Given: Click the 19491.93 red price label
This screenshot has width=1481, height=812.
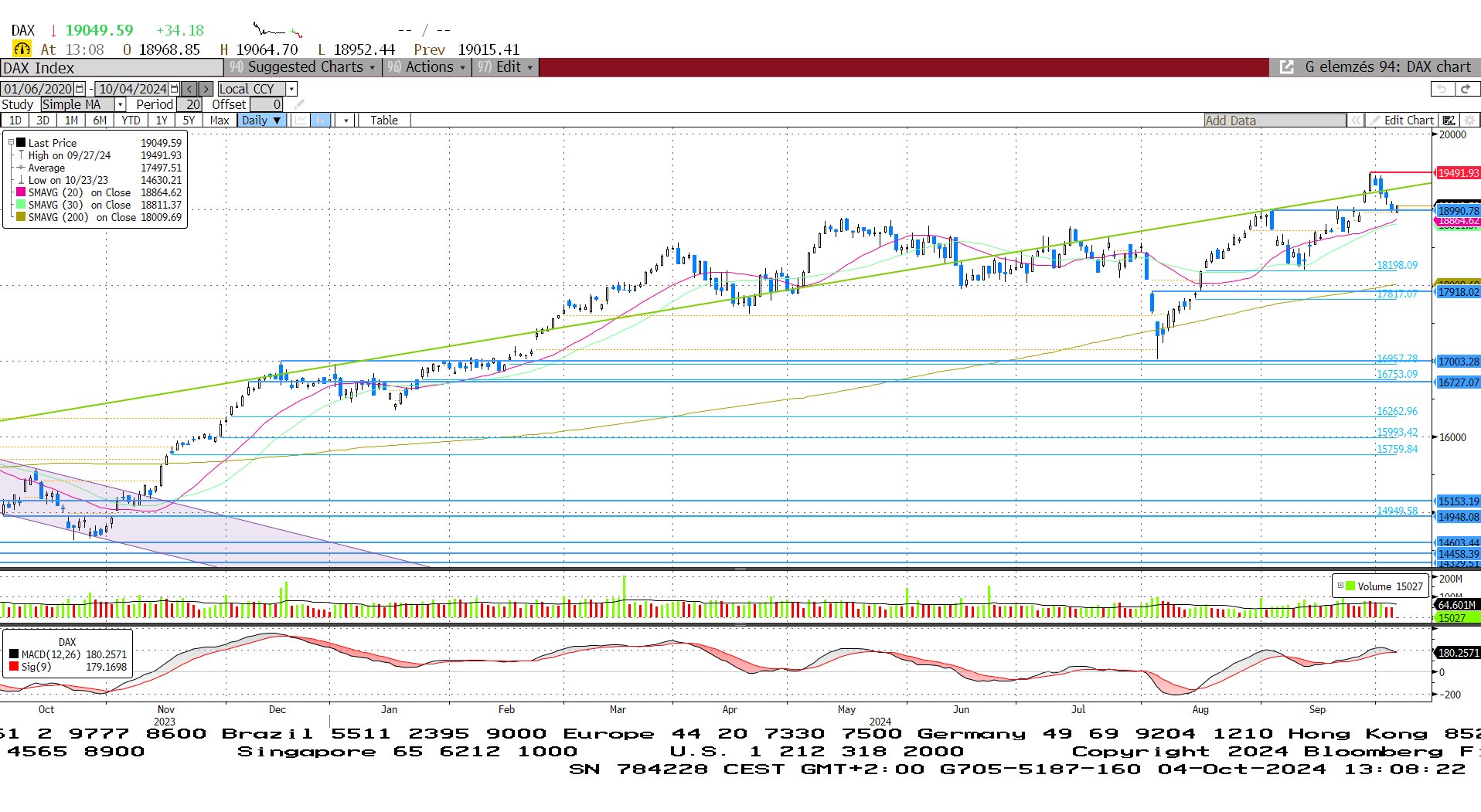Looking at the screenshot, I should 1458,173.
